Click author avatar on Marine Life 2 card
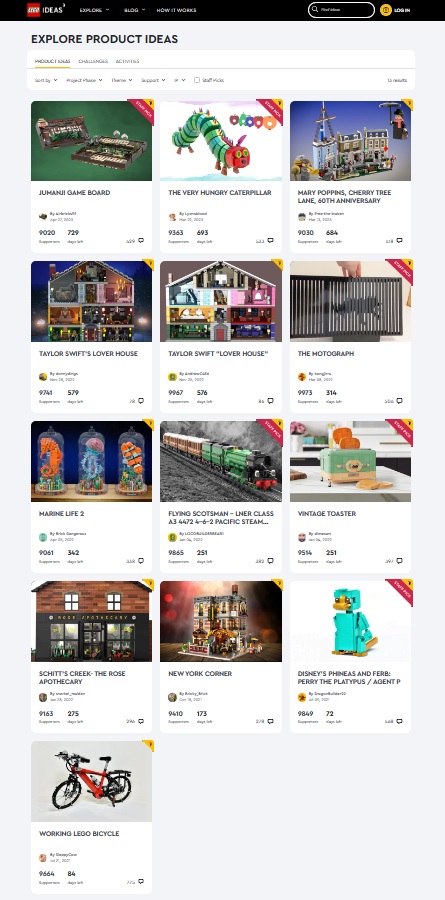 (x=43, y=537)
